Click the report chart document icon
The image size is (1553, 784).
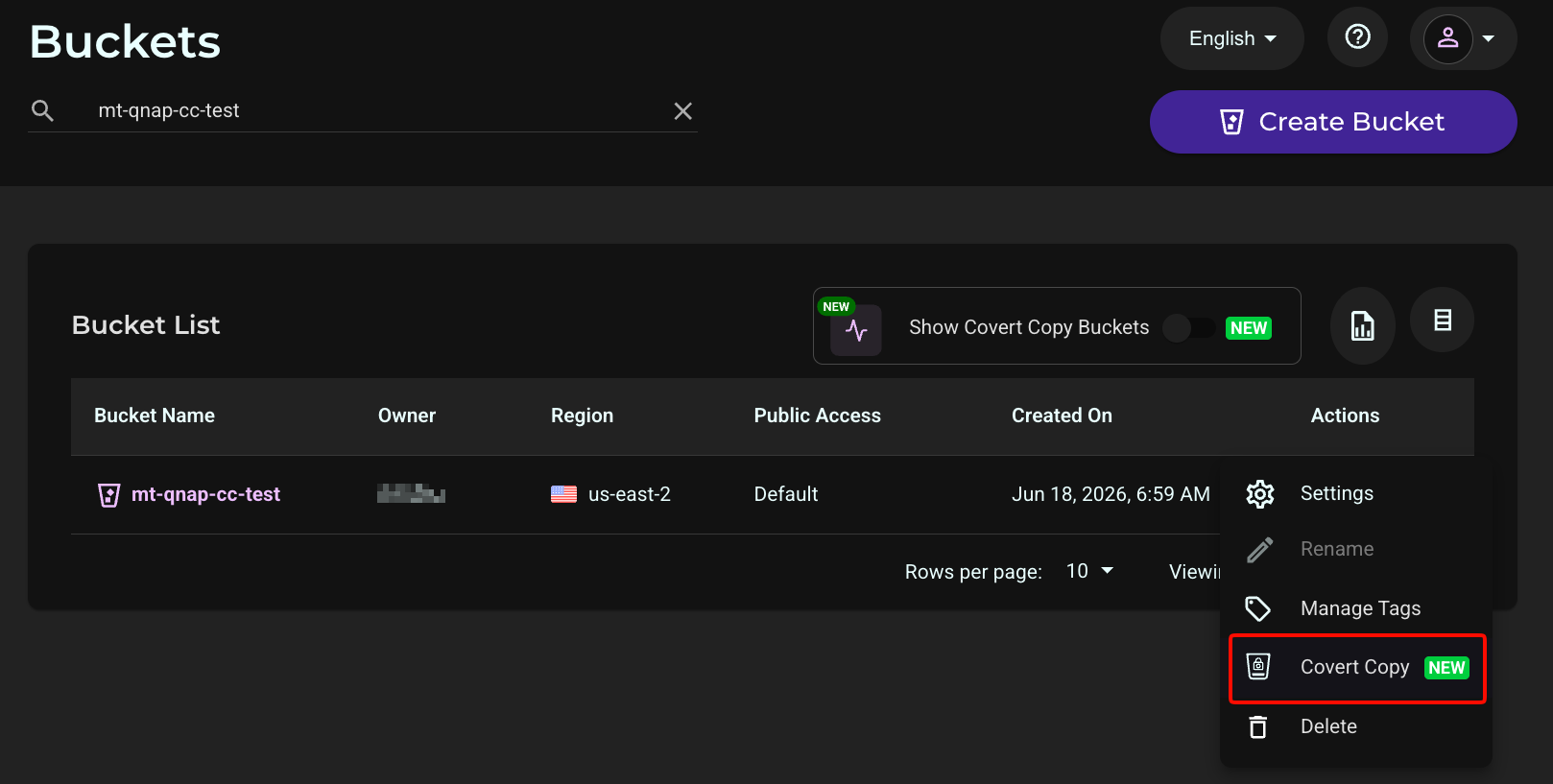pos(1362,325)
